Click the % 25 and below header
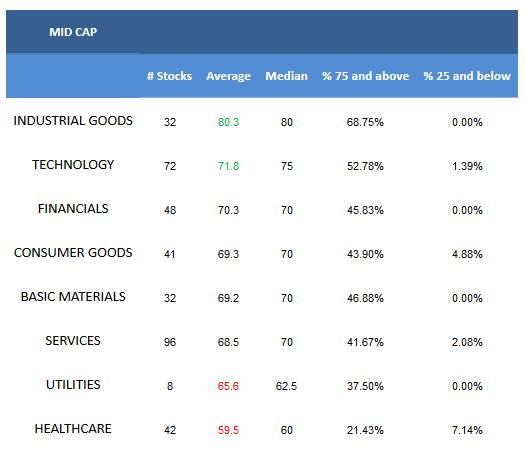The width and height of the screenshot is (525, 449). click(x=467, y=76)
